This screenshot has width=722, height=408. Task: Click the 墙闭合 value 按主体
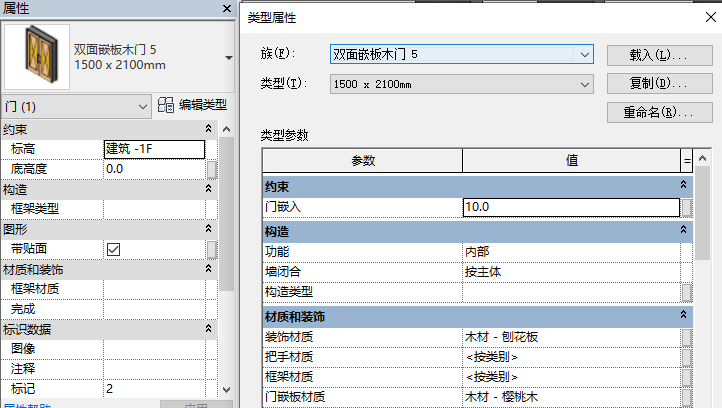[571, 272]
